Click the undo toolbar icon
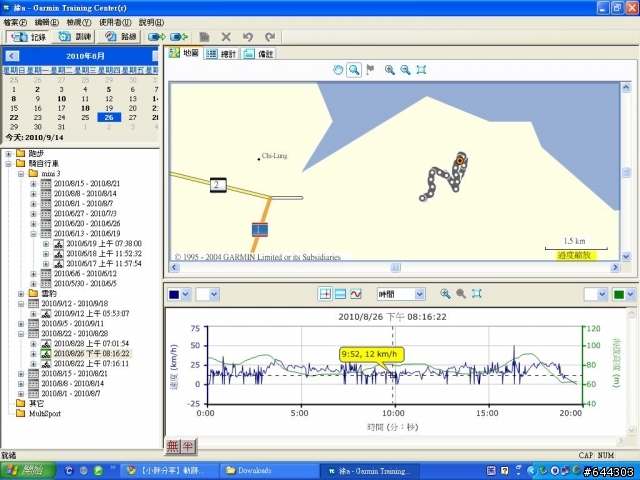 [x=248, y=37]
